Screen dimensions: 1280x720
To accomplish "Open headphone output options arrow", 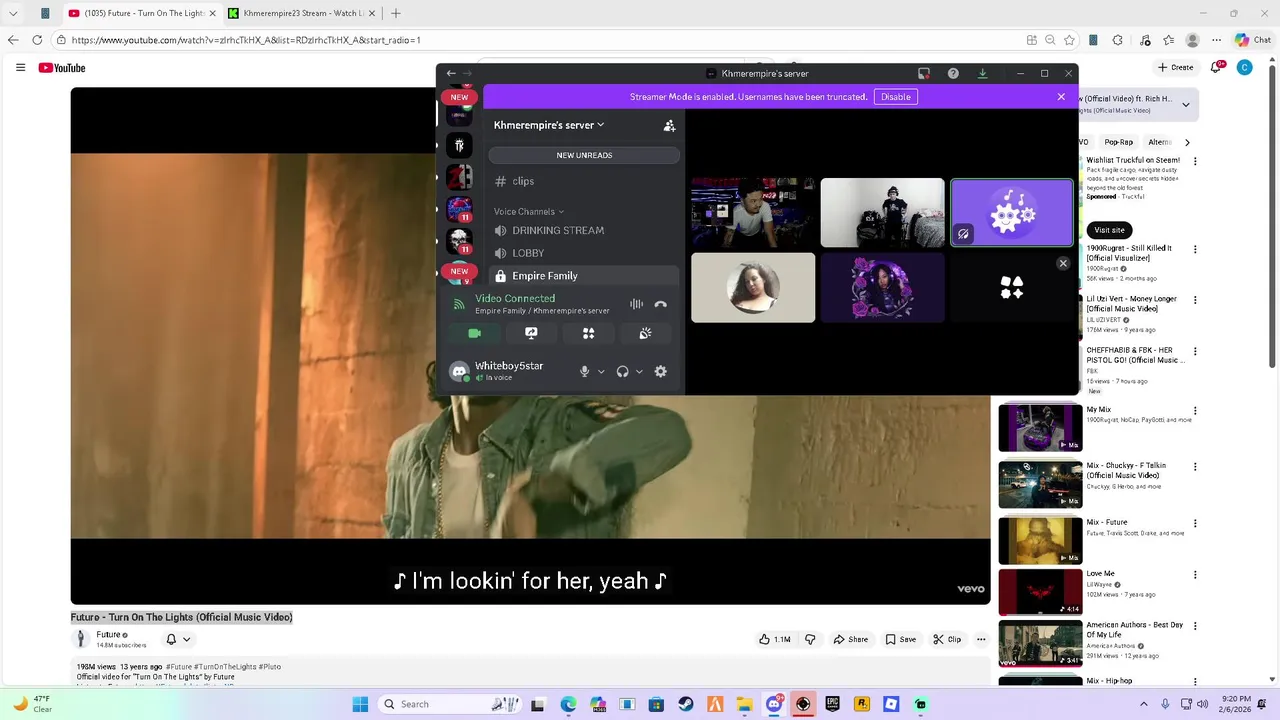I will coord(639,371).
